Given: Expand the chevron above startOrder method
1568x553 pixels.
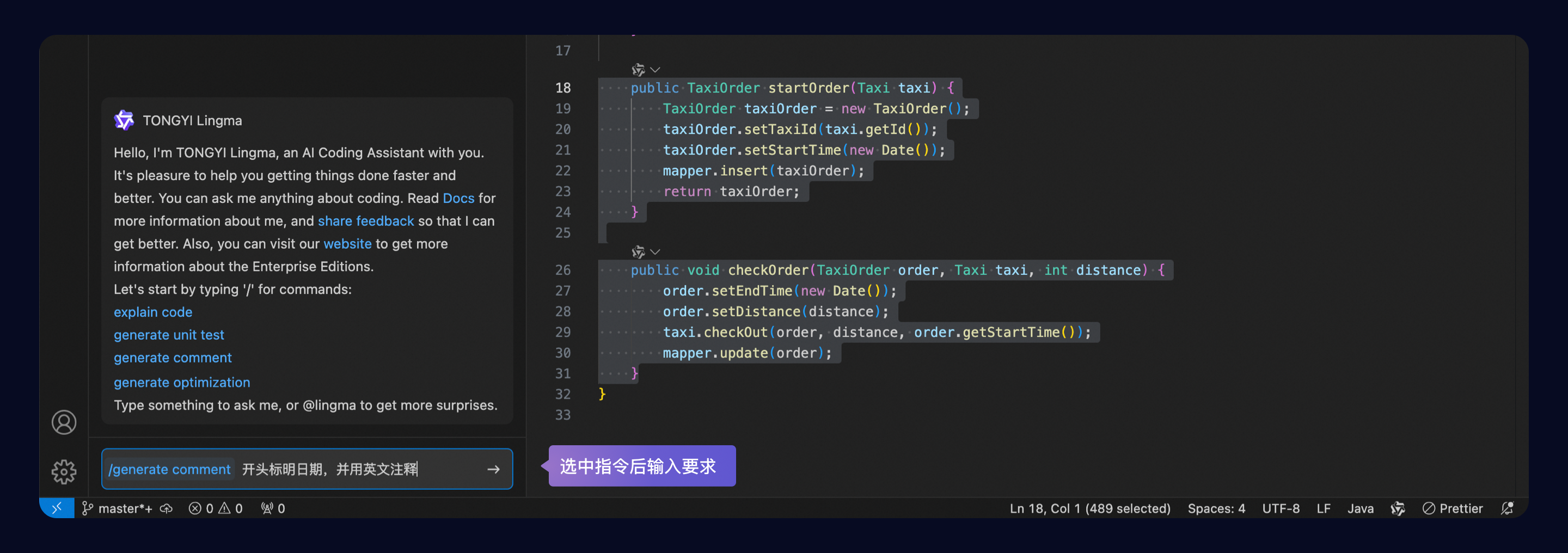Looking at the screenshot, I should tap(656, 70).
